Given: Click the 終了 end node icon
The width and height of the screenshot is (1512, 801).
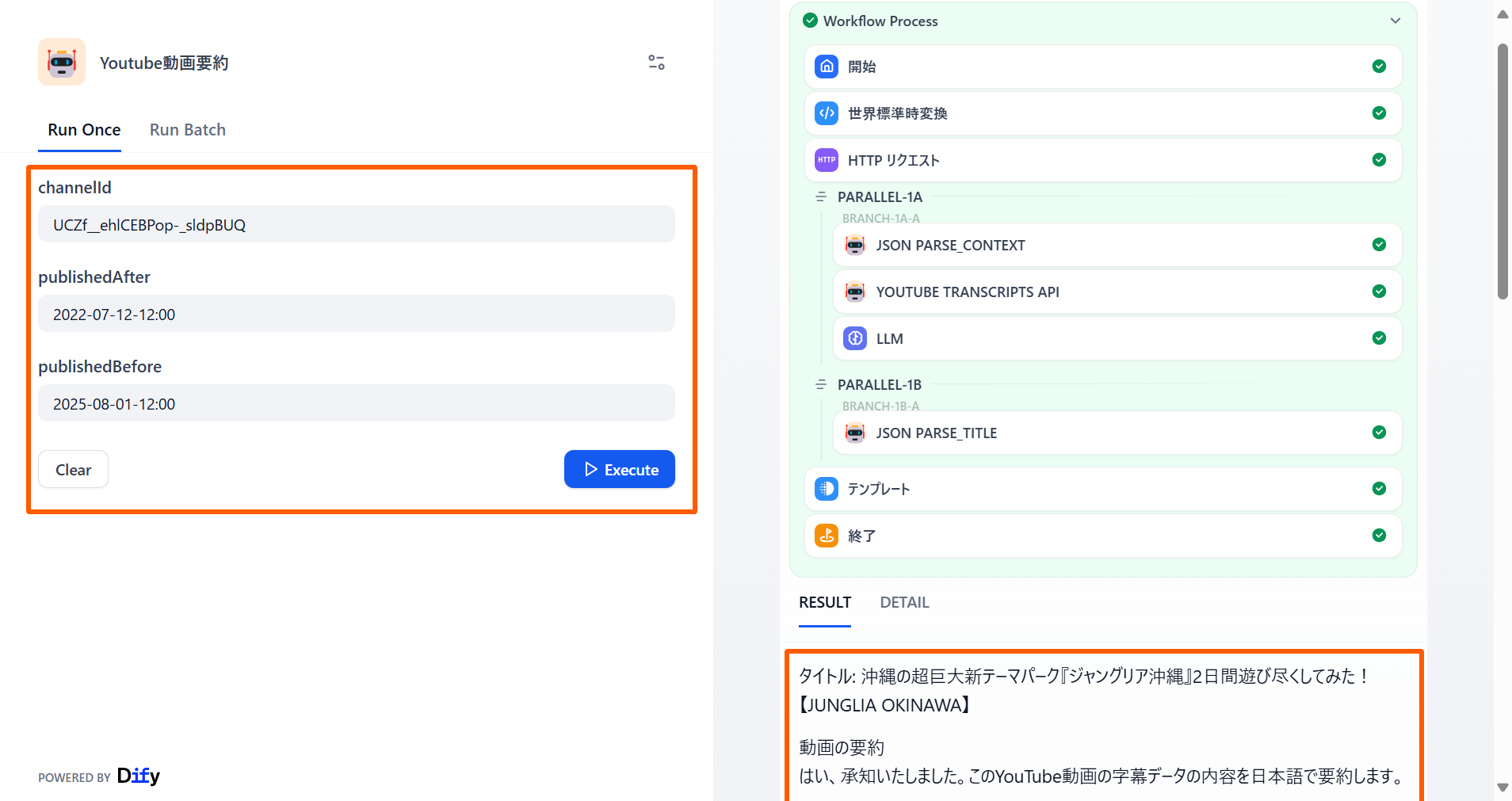Looking at the screenshot, I should pyautogui.click(x=827, y=536).
